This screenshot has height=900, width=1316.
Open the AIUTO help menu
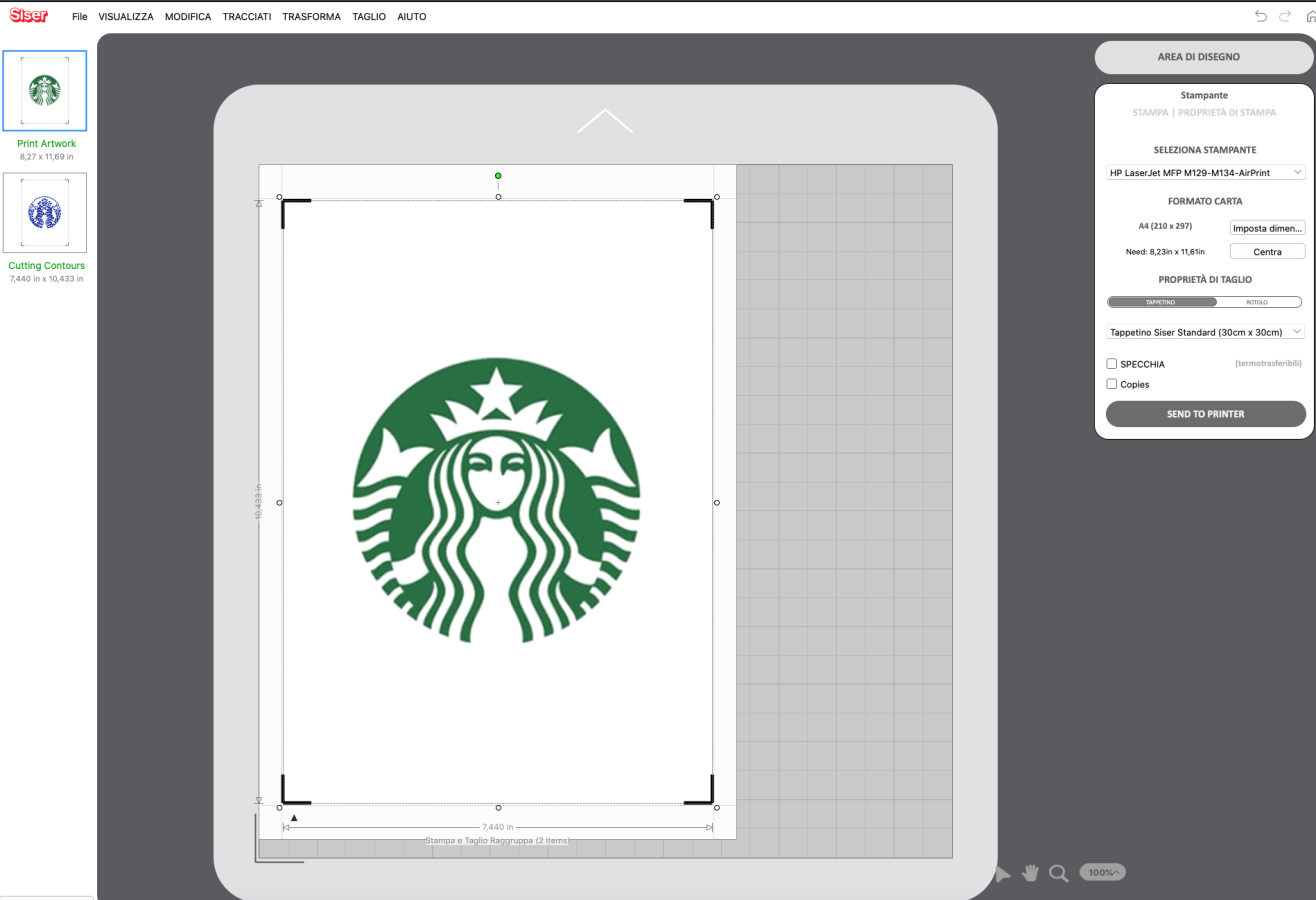[411, 17]
